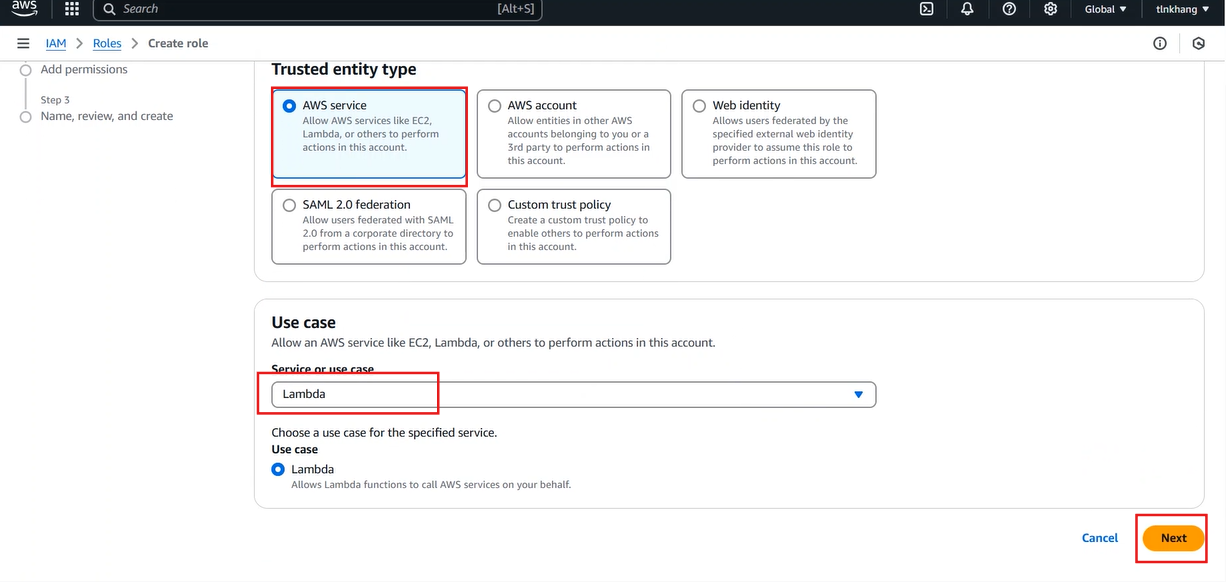Image resolution: width=1226 pixels, height=582 pixels.
Task: Click the search magnifier icon
Action: (109, 9)
